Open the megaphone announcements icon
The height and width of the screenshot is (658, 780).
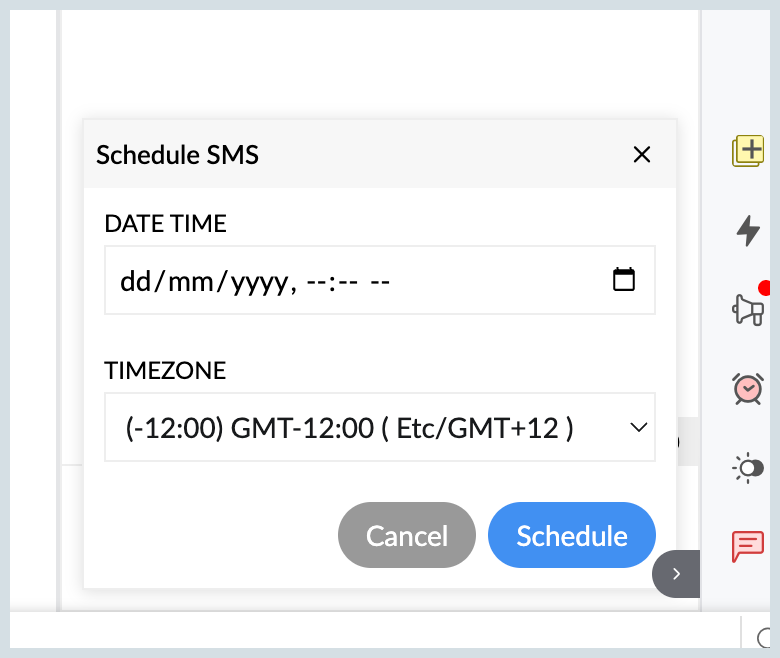[748, 309]
